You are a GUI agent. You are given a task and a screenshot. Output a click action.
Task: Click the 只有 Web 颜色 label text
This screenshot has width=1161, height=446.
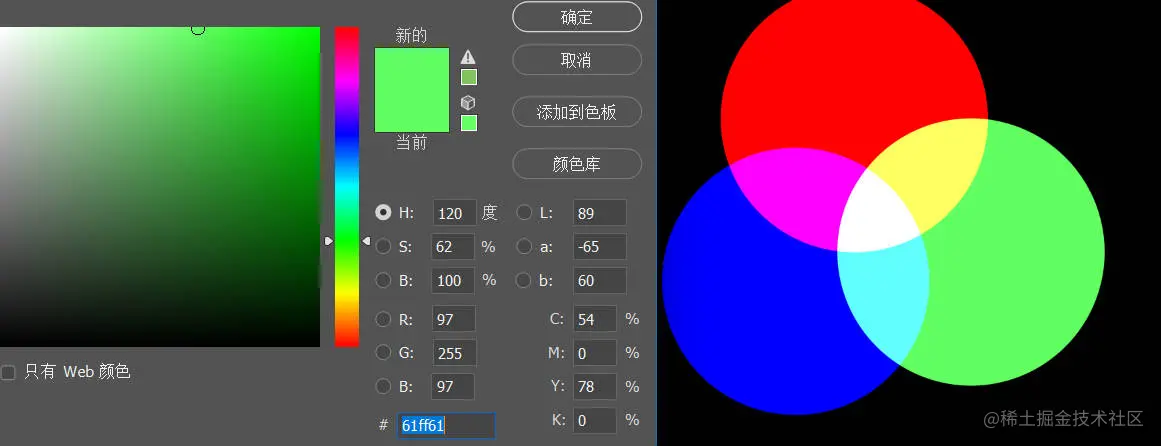click(77, 371)
